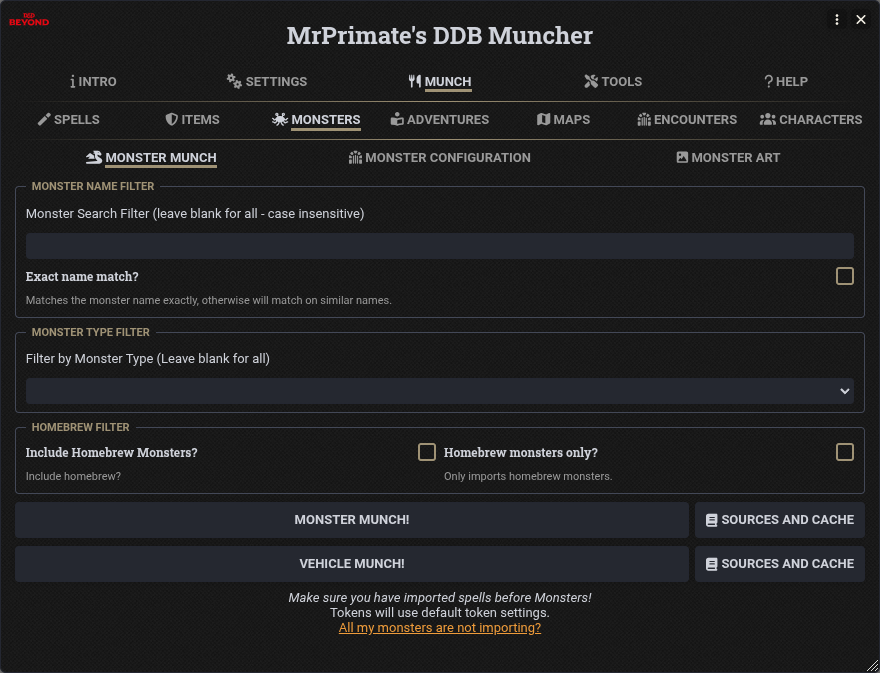Viewport: 880px width, 673px height.
Task: Click the 'Exact name match?' label text
Action: tap(82, 277)
